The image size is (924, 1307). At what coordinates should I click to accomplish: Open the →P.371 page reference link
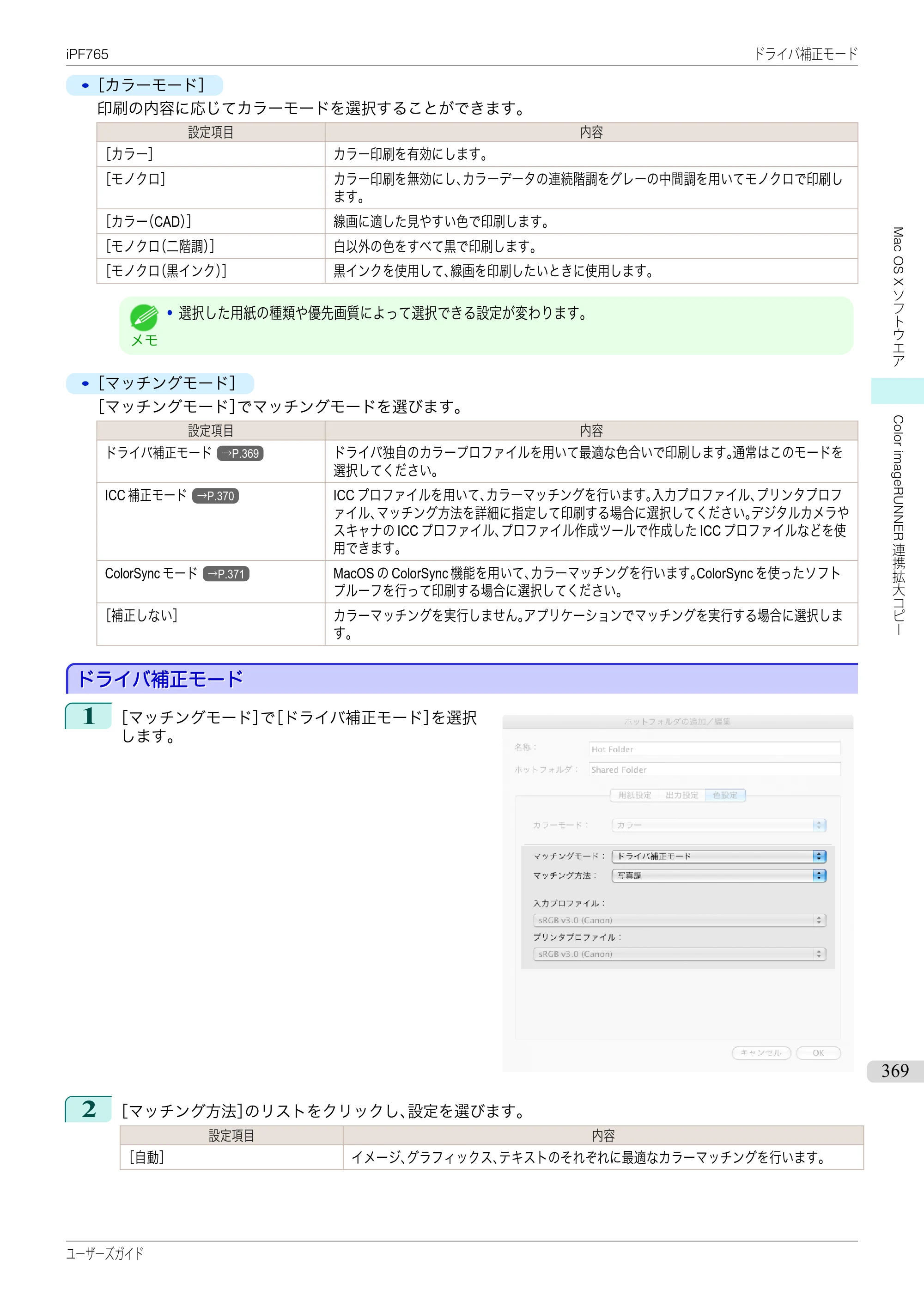pyautogui.click(x=226, y=574)
